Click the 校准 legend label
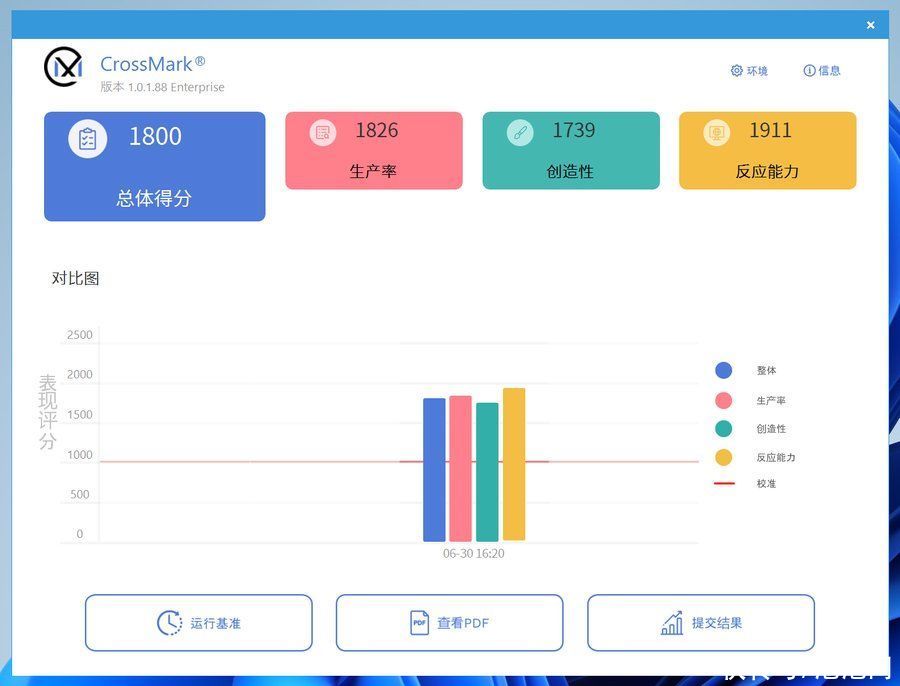Viewport: 900px width, 686px height. 766,483
